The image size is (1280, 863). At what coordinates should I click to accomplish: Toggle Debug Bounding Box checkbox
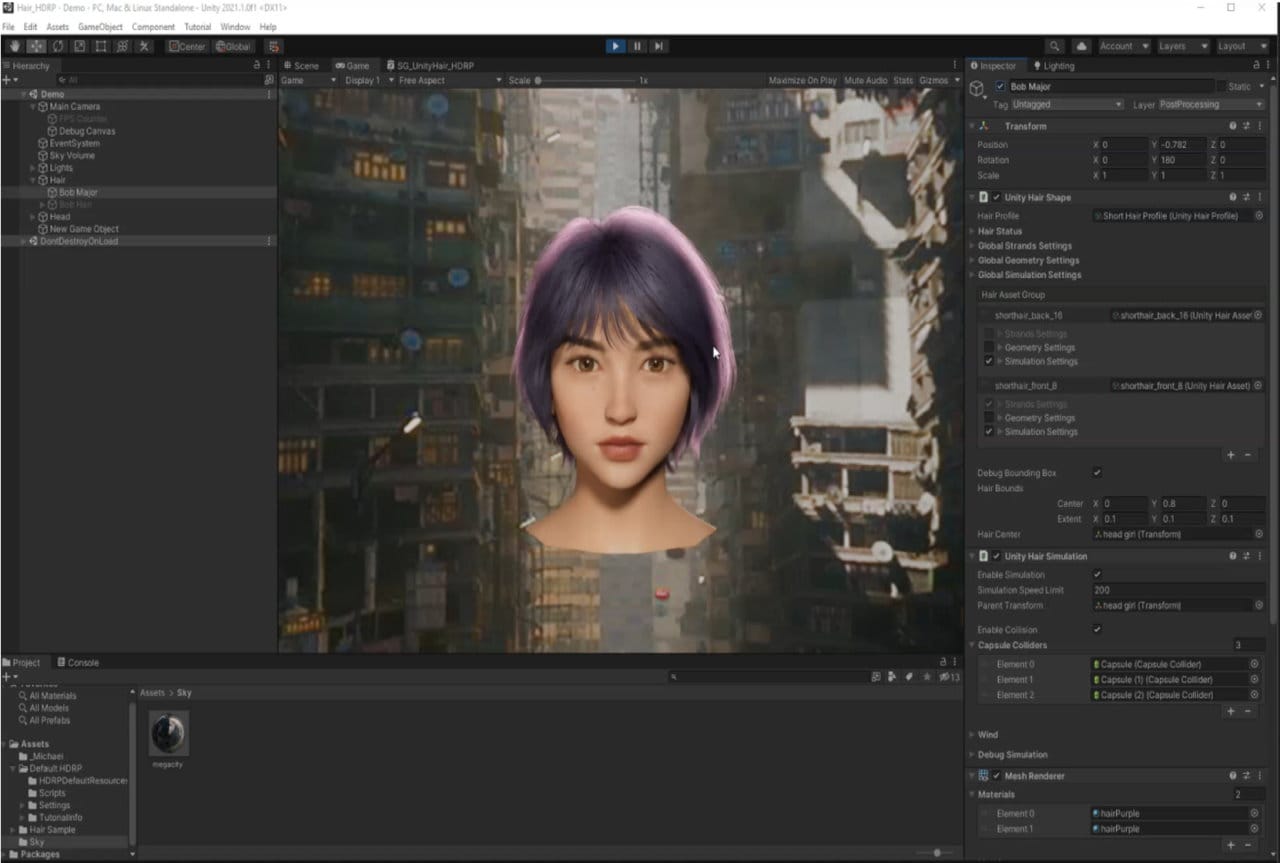[1096, 472]
